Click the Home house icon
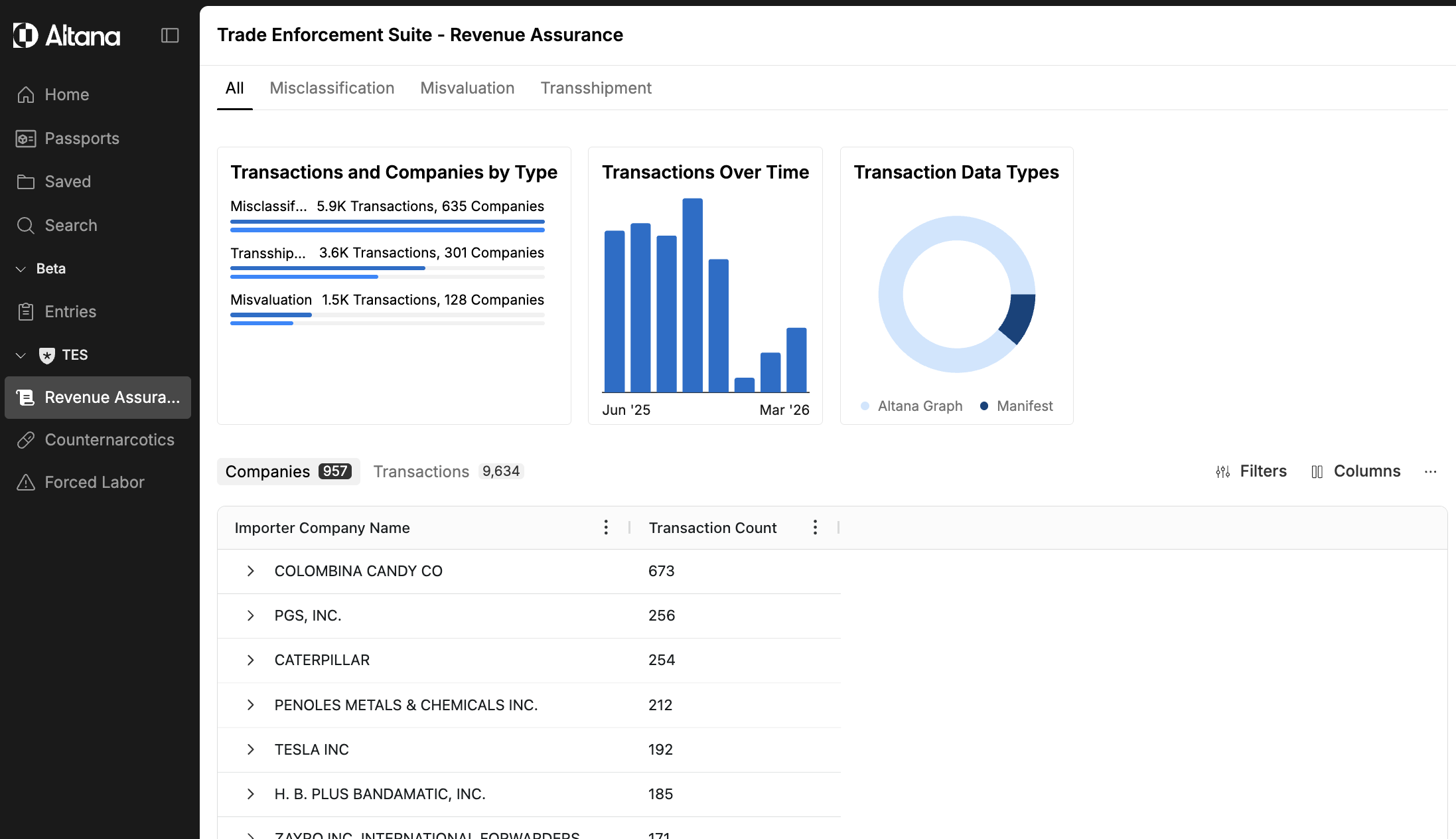 coord(26,95)
